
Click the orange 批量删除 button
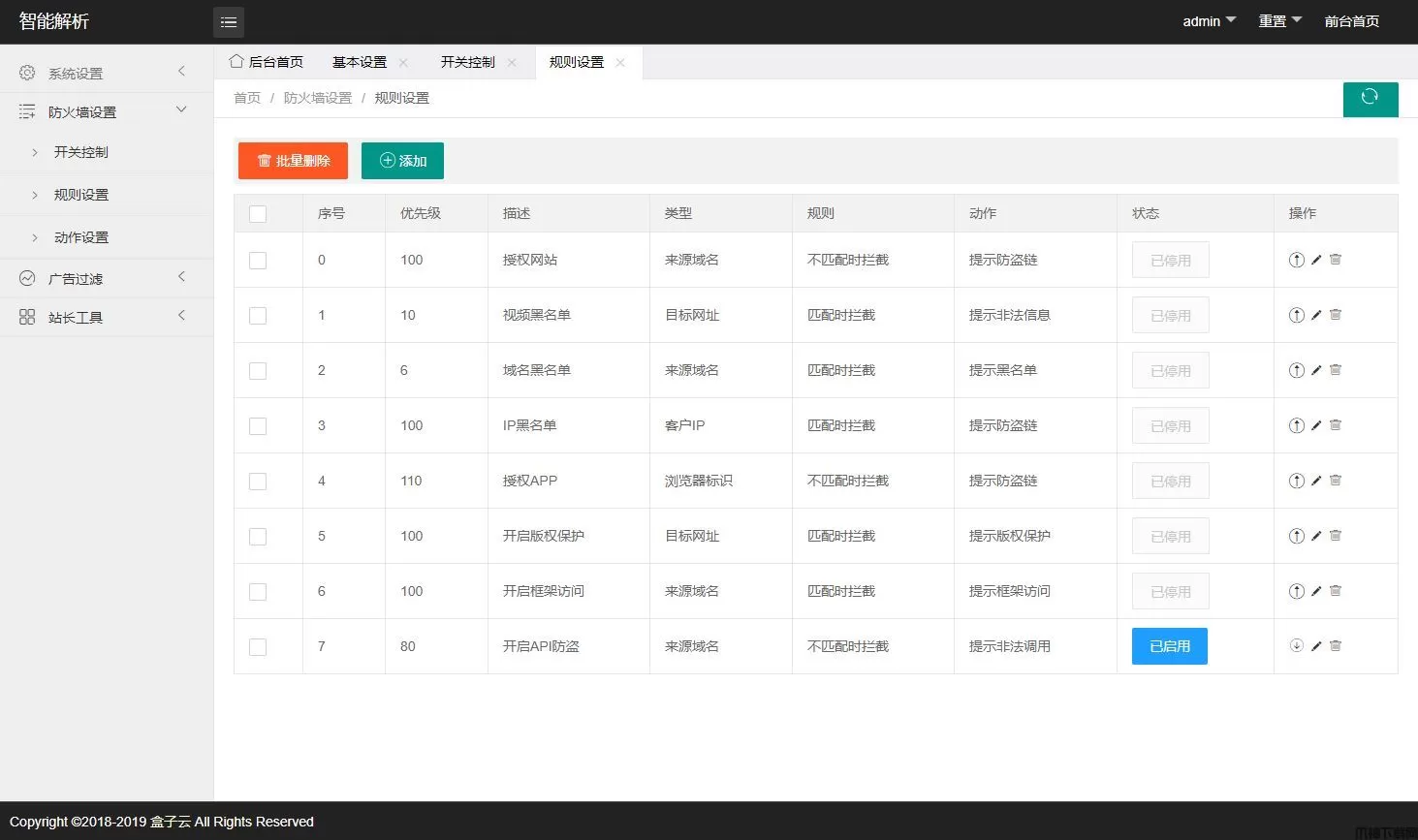[x=293, y=161]
